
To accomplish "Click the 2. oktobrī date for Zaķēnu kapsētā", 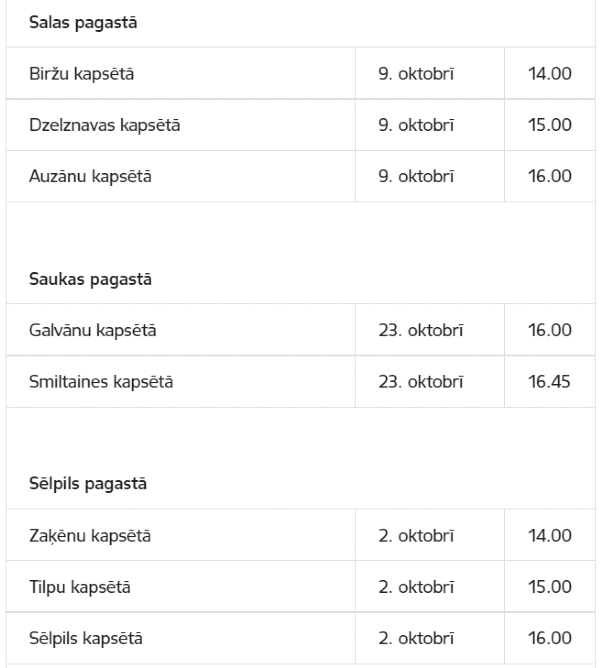I will pyautogui.click(x=416, y=536).
